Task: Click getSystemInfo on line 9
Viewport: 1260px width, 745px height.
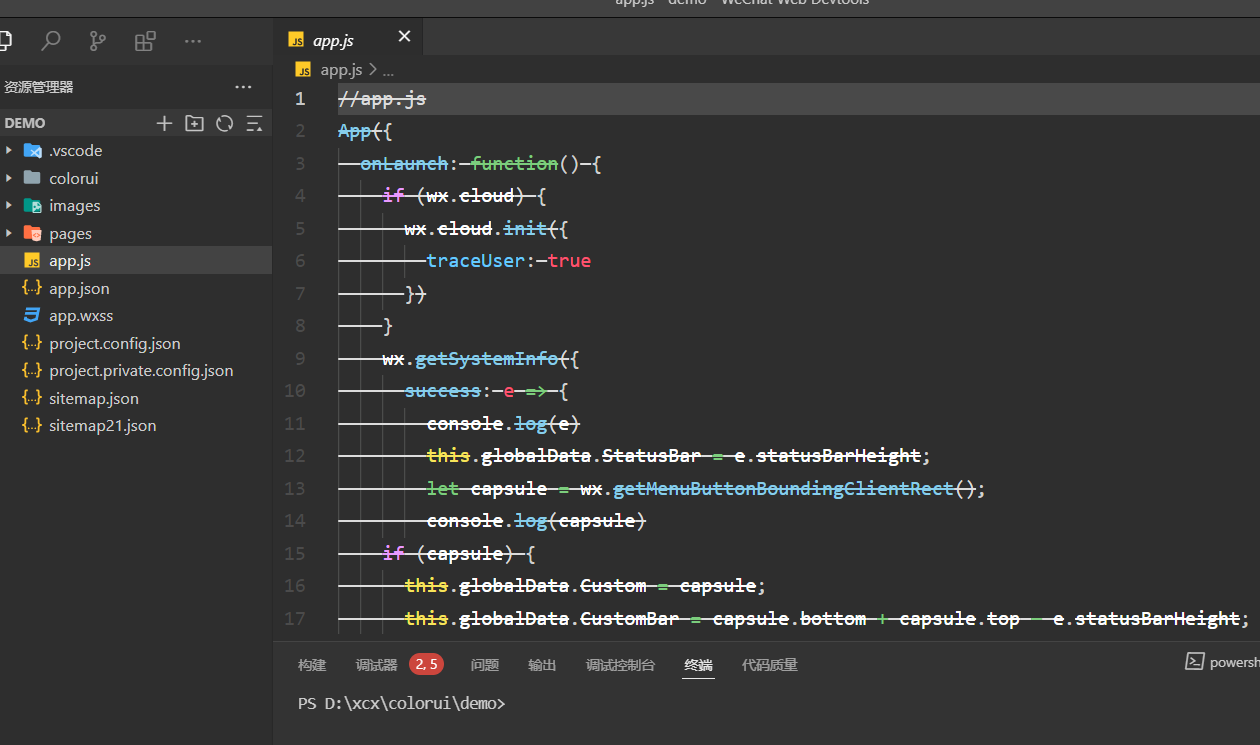Action: pos(487,358)
